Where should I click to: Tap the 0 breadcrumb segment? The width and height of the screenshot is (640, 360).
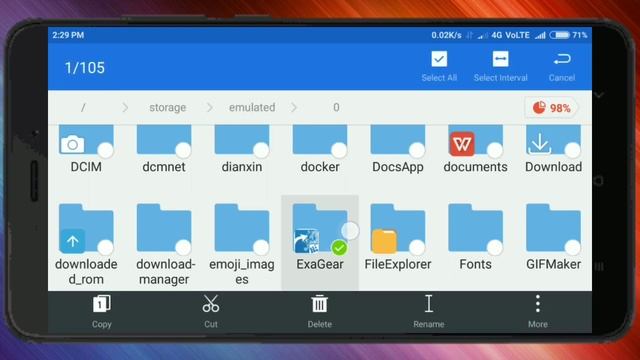pyautogui.click(x=336, y=107)
